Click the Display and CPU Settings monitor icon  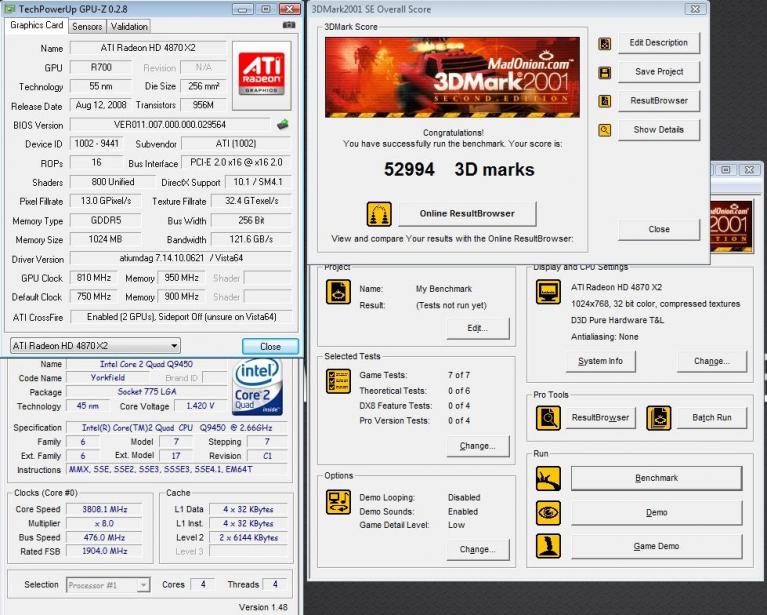(x=548, y=292)
